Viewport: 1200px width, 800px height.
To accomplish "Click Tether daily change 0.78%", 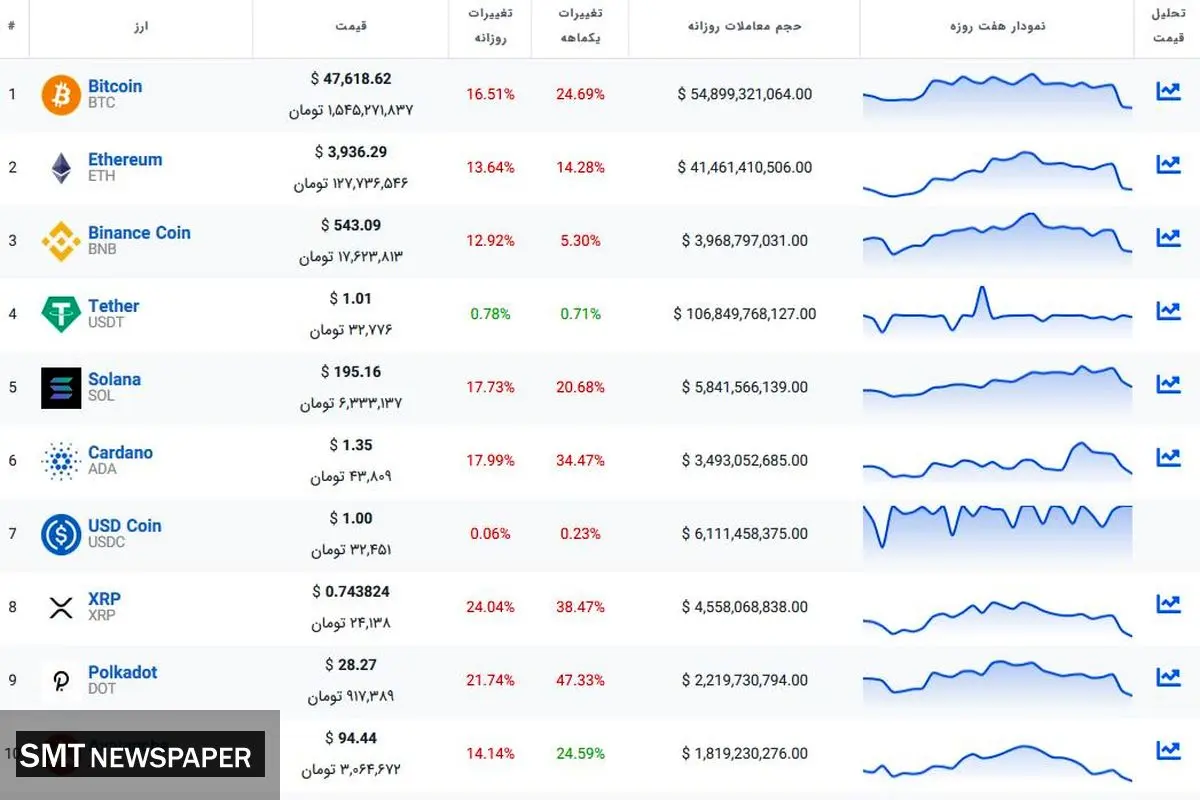I will pyautogui.click(x=490, y=314).
